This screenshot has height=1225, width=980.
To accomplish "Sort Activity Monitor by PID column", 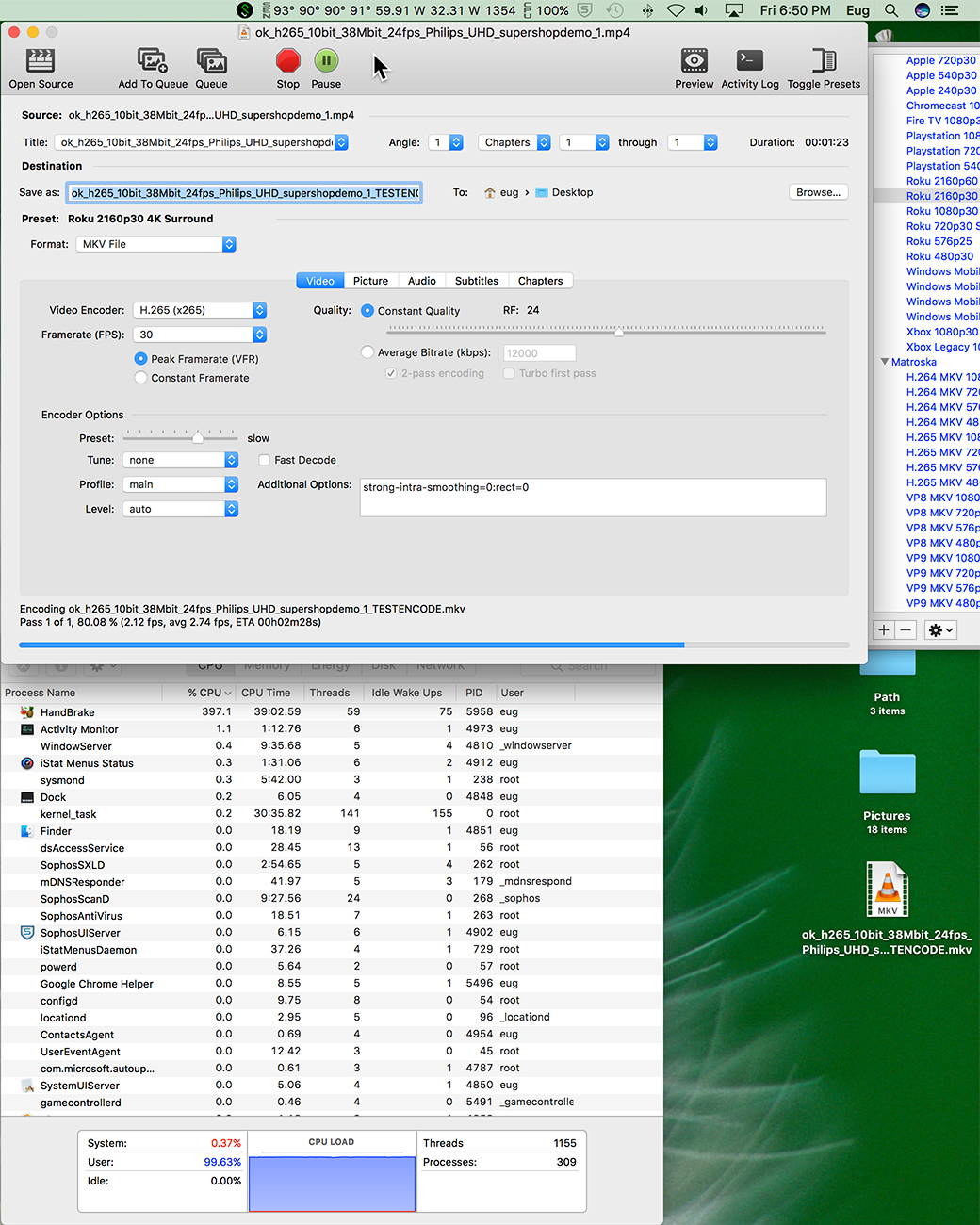I will click(477, 693).
